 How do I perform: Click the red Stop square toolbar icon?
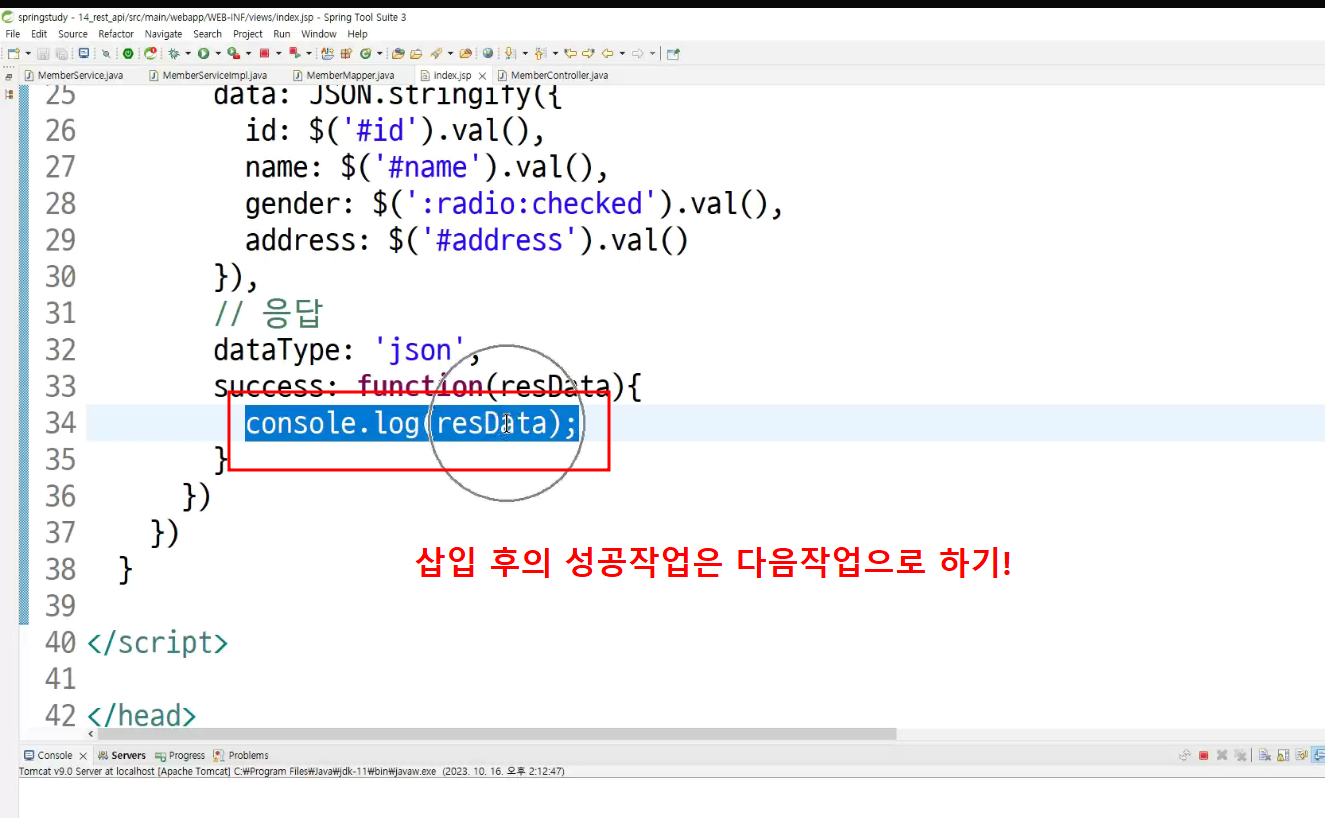click(264, 54)
